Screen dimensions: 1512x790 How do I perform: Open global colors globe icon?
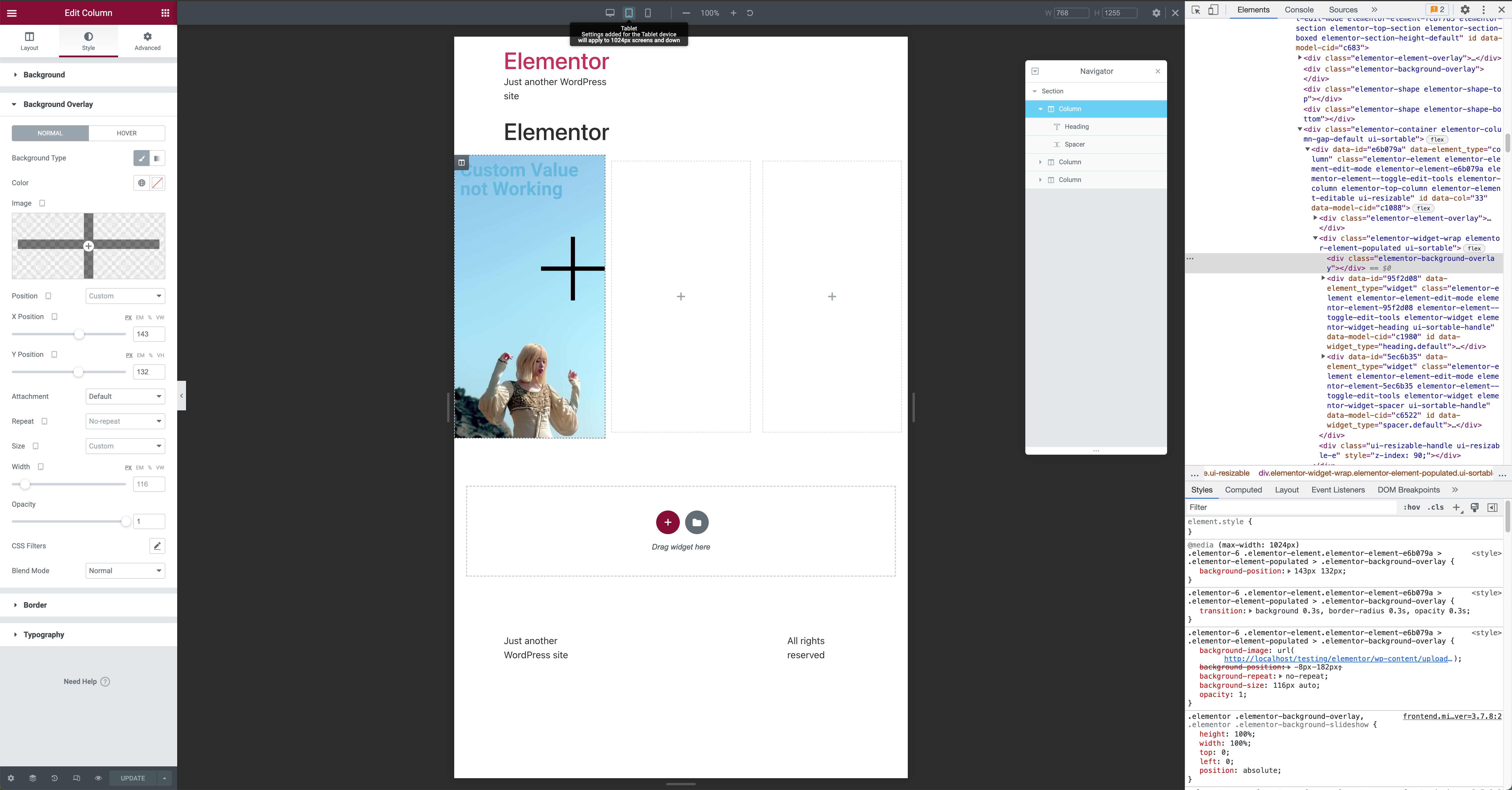(141, 183)
